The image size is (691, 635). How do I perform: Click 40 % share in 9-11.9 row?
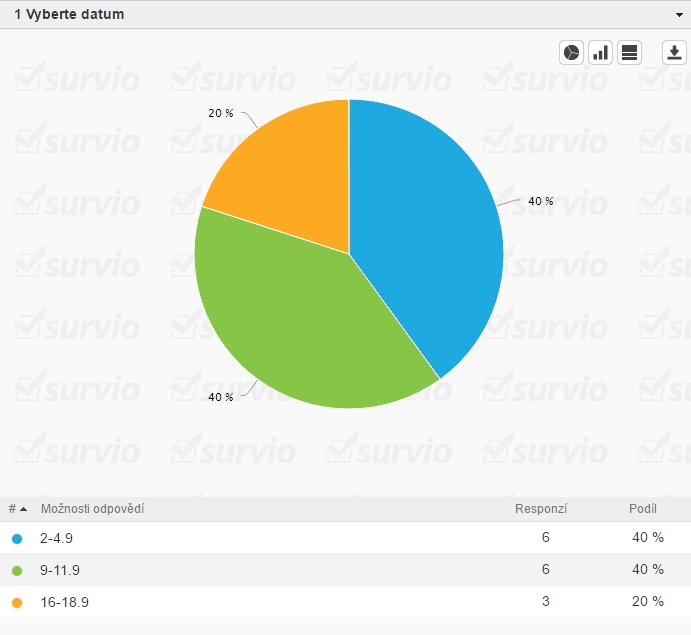(x=648, y=569)
